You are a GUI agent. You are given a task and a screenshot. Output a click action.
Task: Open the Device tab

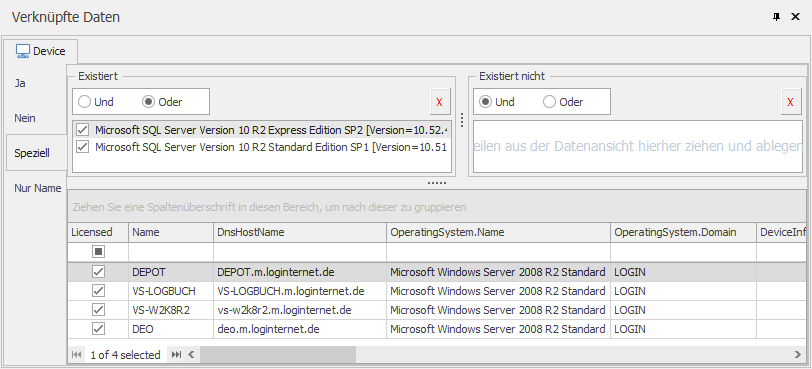point(40,51)
